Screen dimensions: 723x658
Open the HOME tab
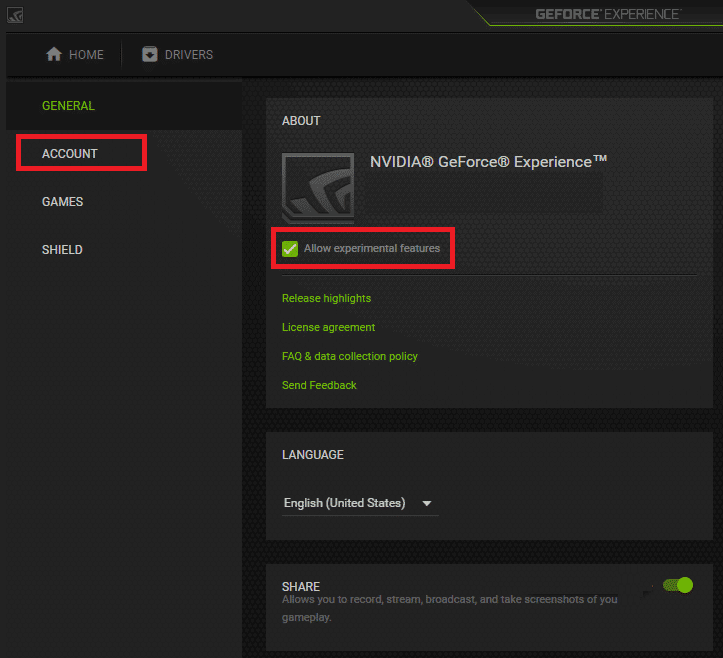pos(75,54)
